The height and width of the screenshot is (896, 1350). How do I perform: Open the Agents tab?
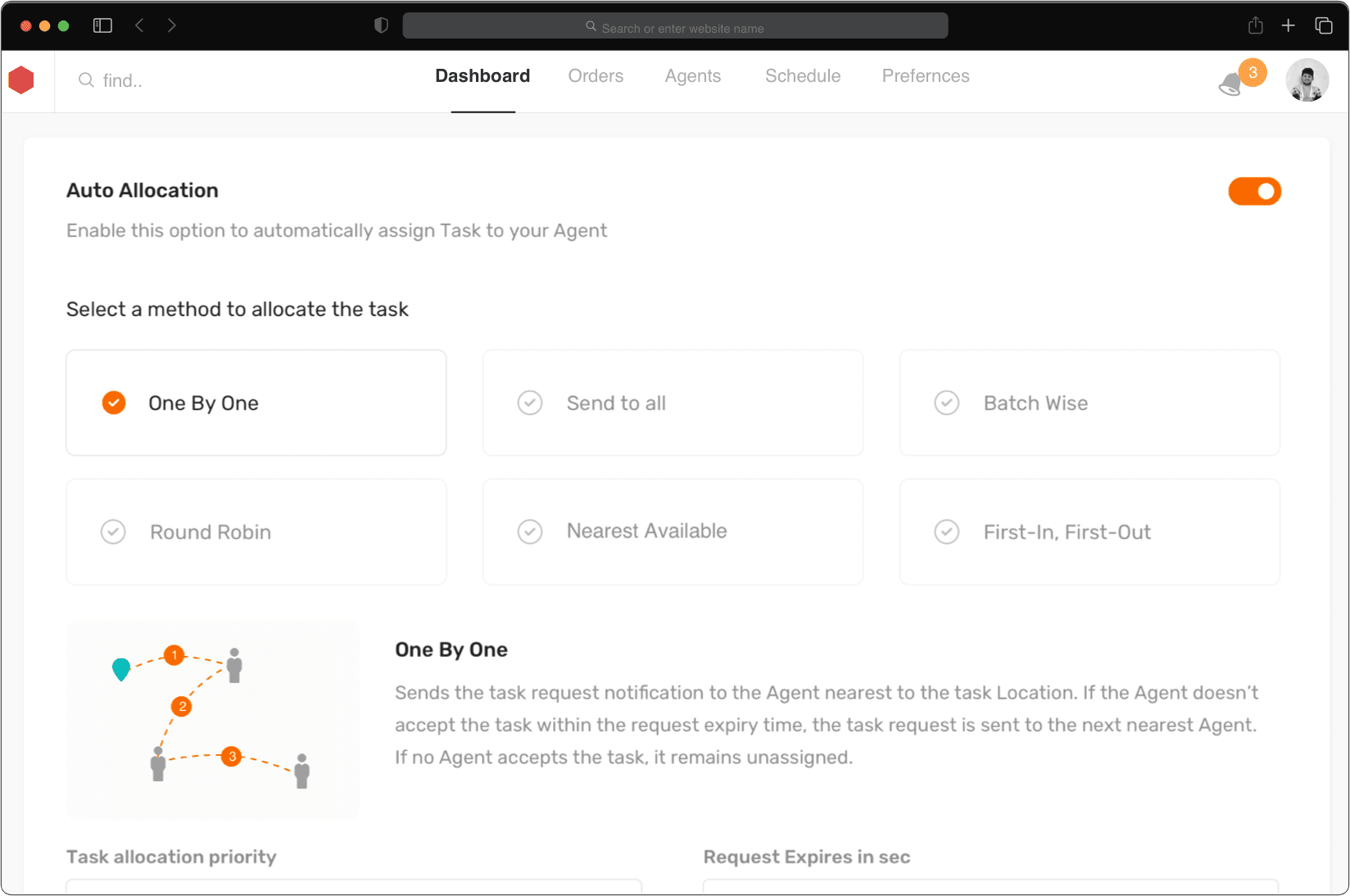pyautogui.click(x=693, y=76)
